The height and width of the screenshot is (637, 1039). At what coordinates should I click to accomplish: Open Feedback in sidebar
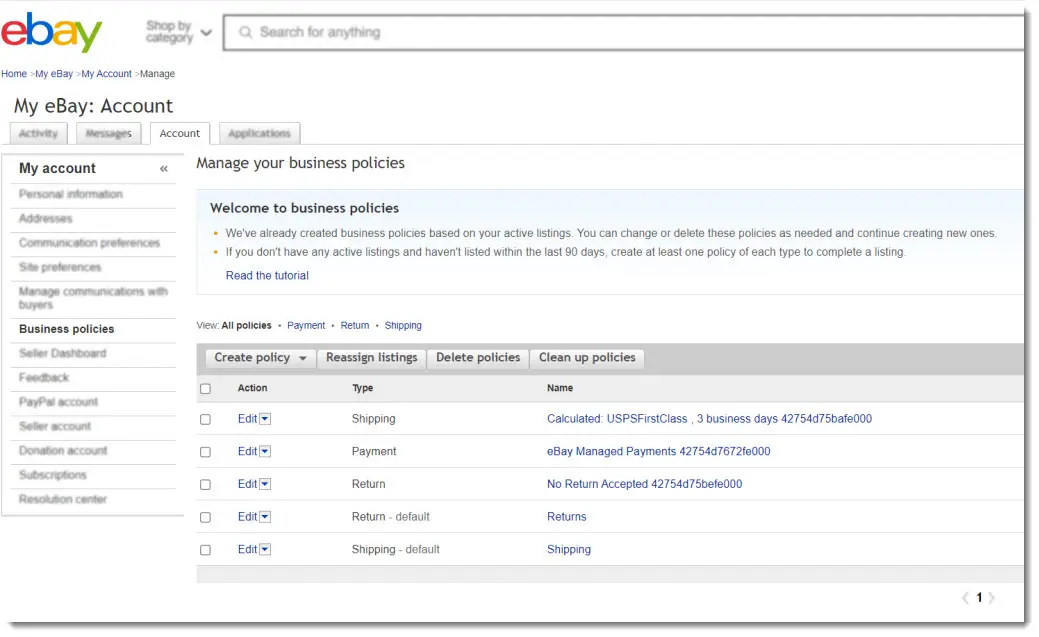tap(44, 378)
